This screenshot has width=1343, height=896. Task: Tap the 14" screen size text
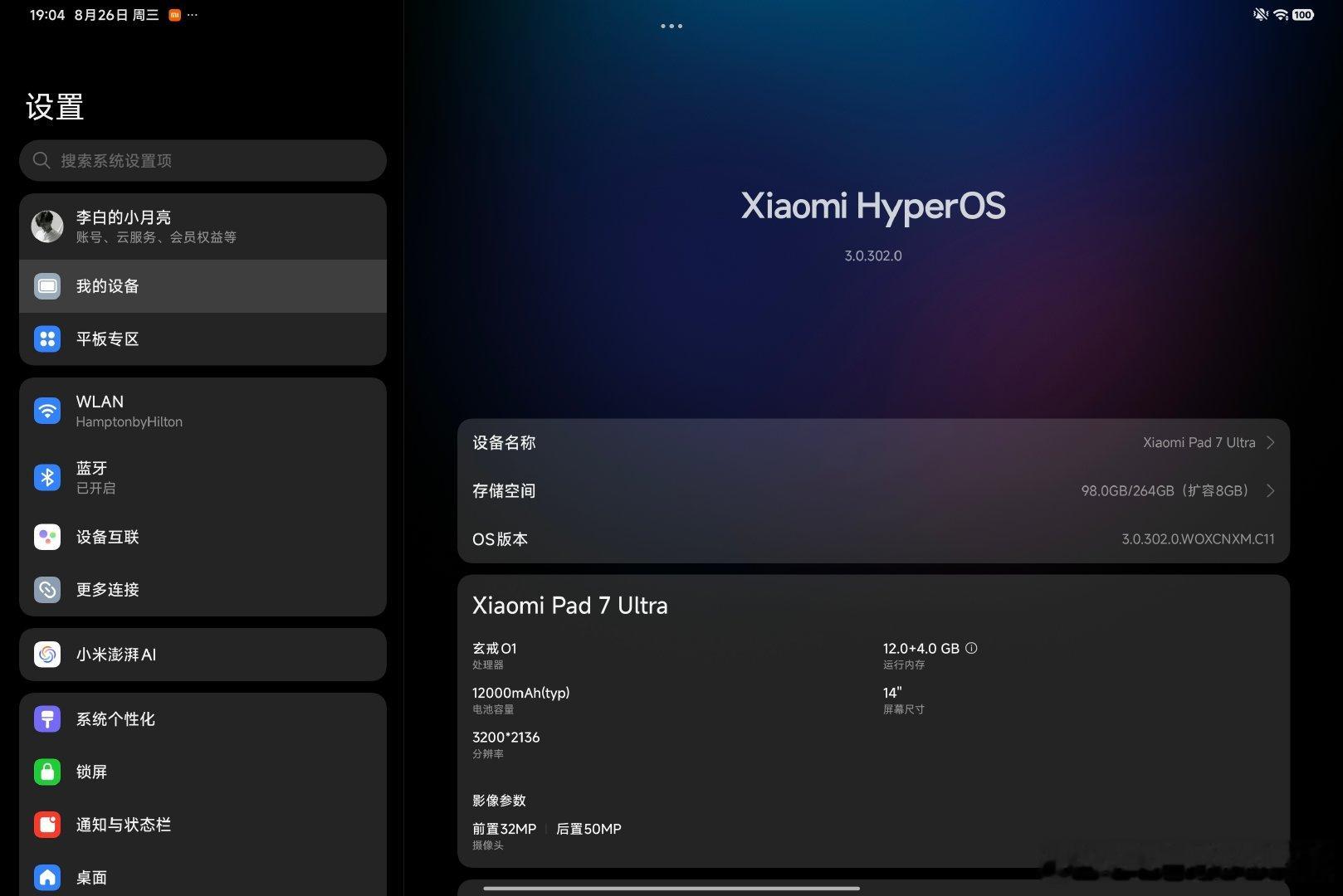892,692
